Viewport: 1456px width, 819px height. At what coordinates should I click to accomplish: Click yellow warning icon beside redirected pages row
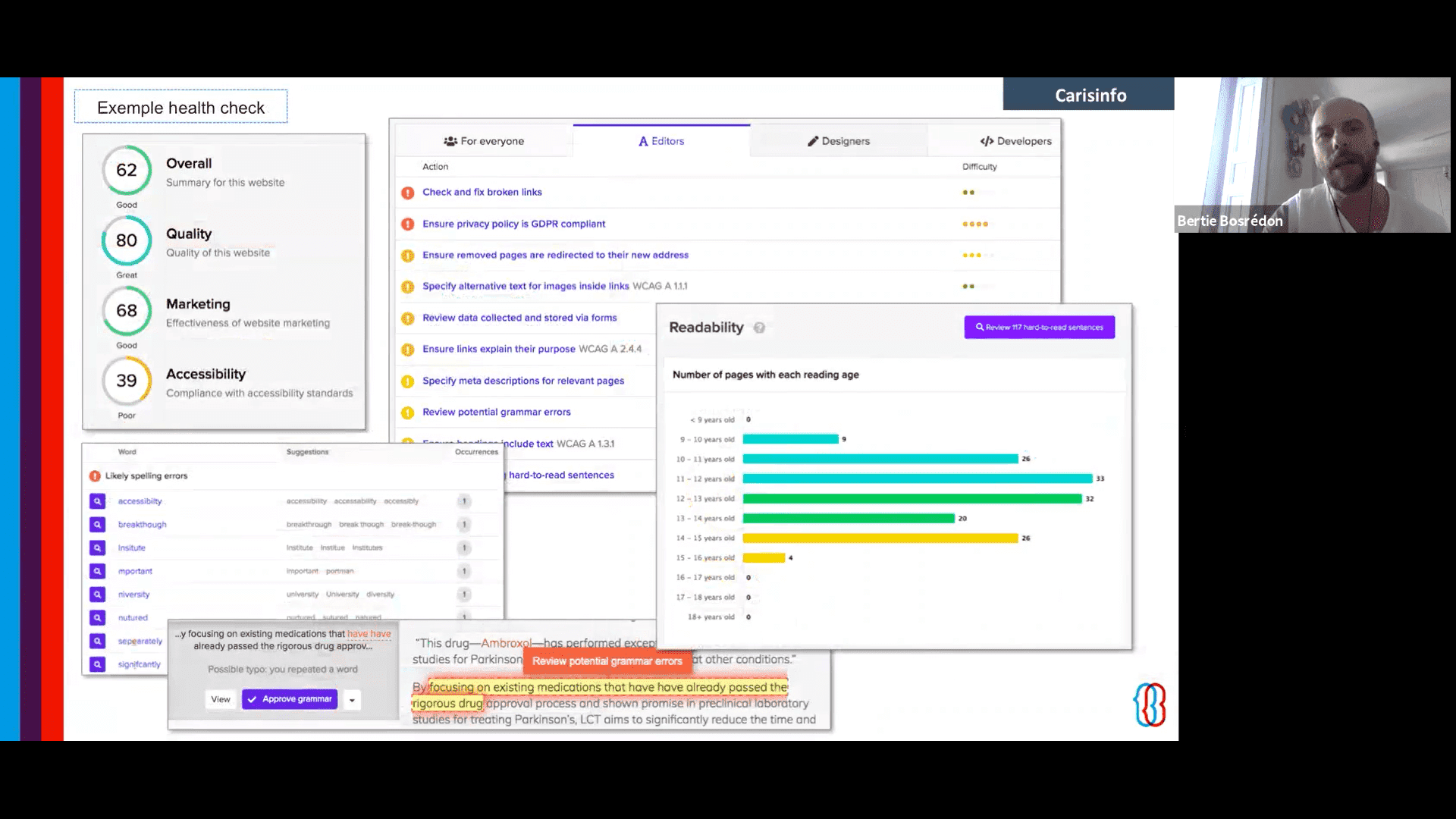[408, 256]
